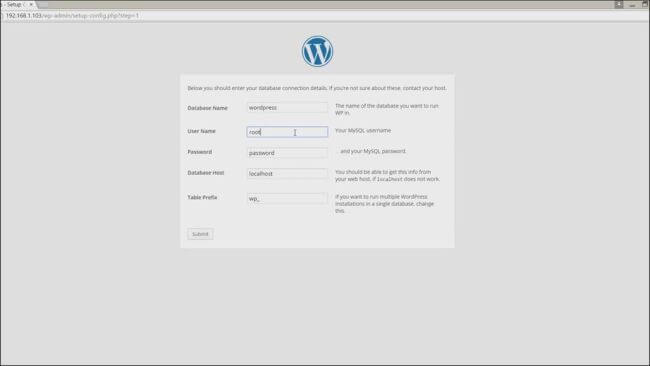This screenshot has height=366, width=650.
Task: Click the 'multiple WordPress installations' description
Action: (x=384, y=204)
